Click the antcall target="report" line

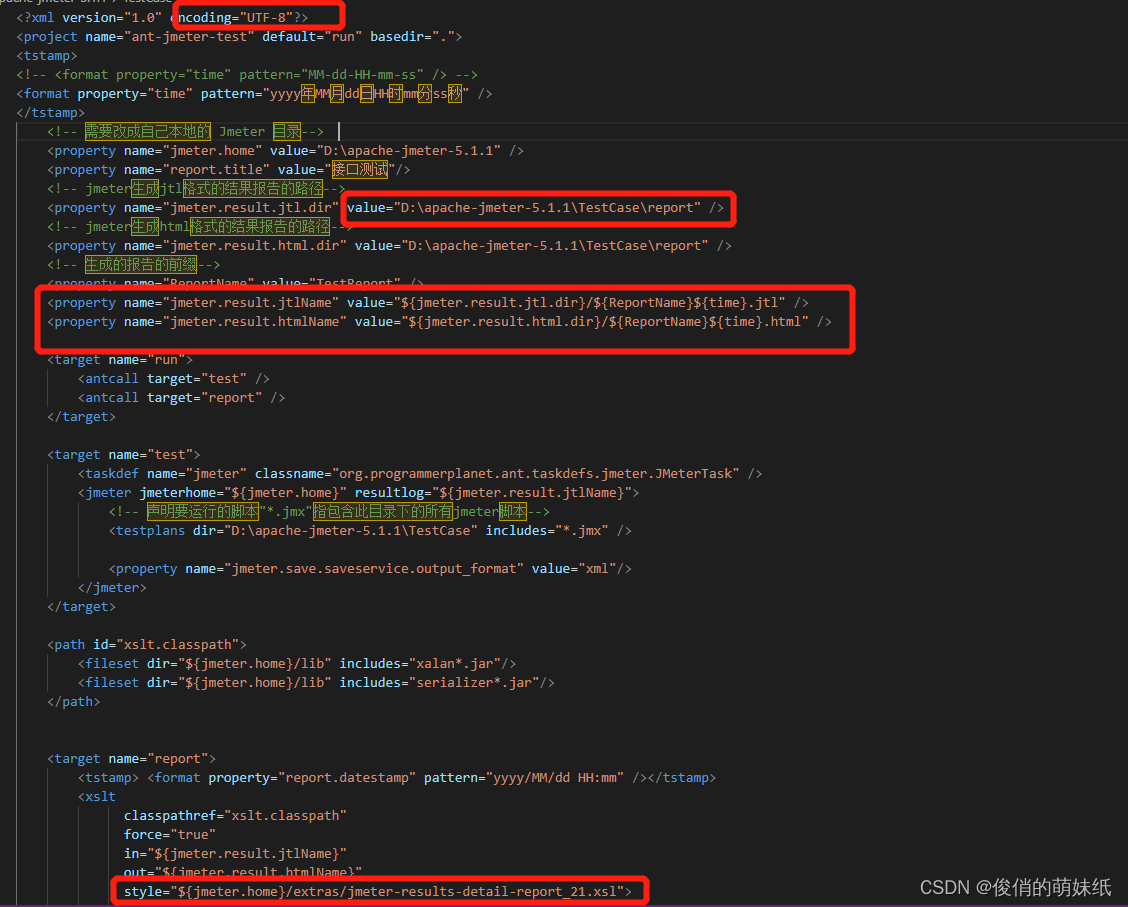coord(181,398)
